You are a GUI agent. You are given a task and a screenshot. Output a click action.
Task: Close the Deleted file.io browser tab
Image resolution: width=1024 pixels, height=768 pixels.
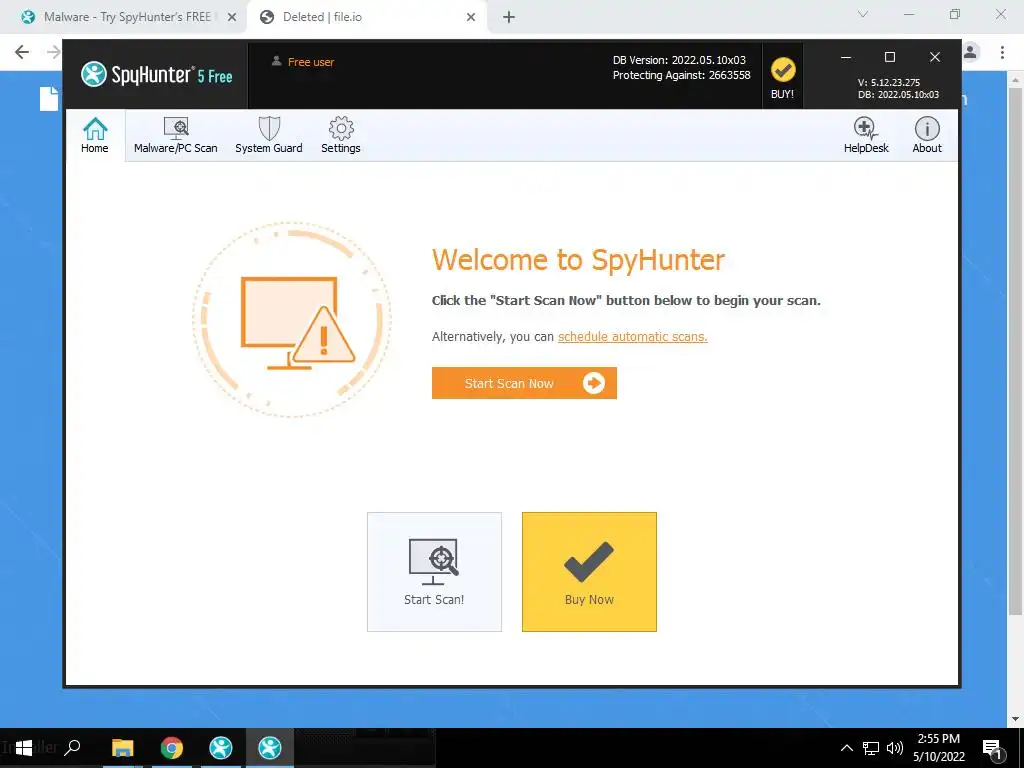click(471, 18)
